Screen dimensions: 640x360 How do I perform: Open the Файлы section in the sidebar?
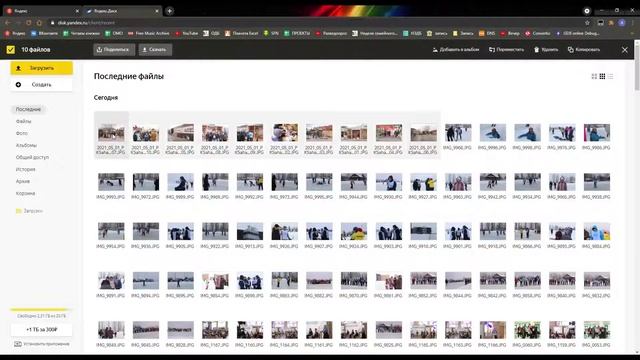pyautogui.click(x=24, y=121)
